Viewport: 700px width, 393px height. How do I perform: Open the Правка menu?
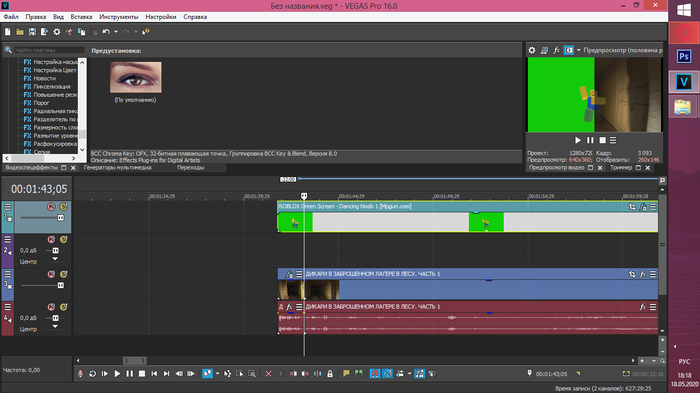[36, 17]
